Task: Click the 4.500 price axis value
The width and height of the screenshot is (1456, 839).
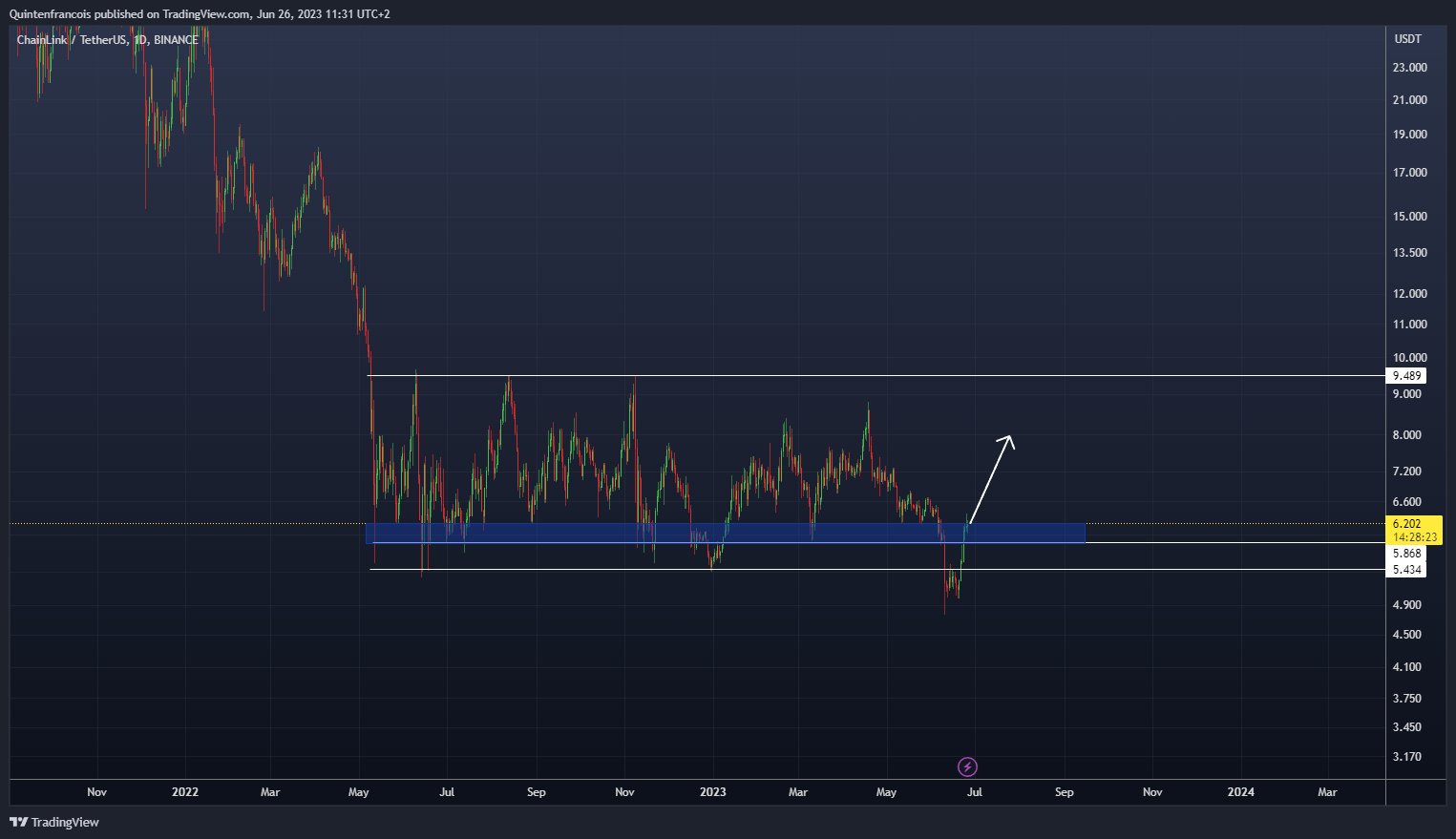Action: pyautogui.click(x=1406, y=635)
